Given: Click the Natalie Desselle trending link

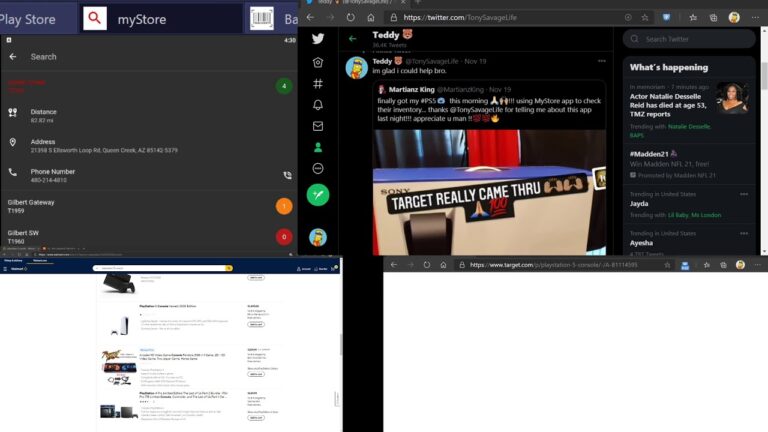Looking at the screenshot, I should [689, 126].
